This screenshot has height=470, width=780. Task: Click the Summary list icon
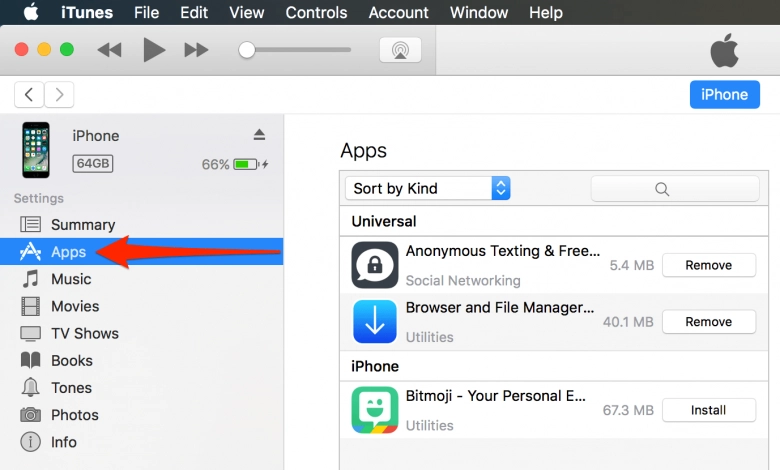point(30,224)
